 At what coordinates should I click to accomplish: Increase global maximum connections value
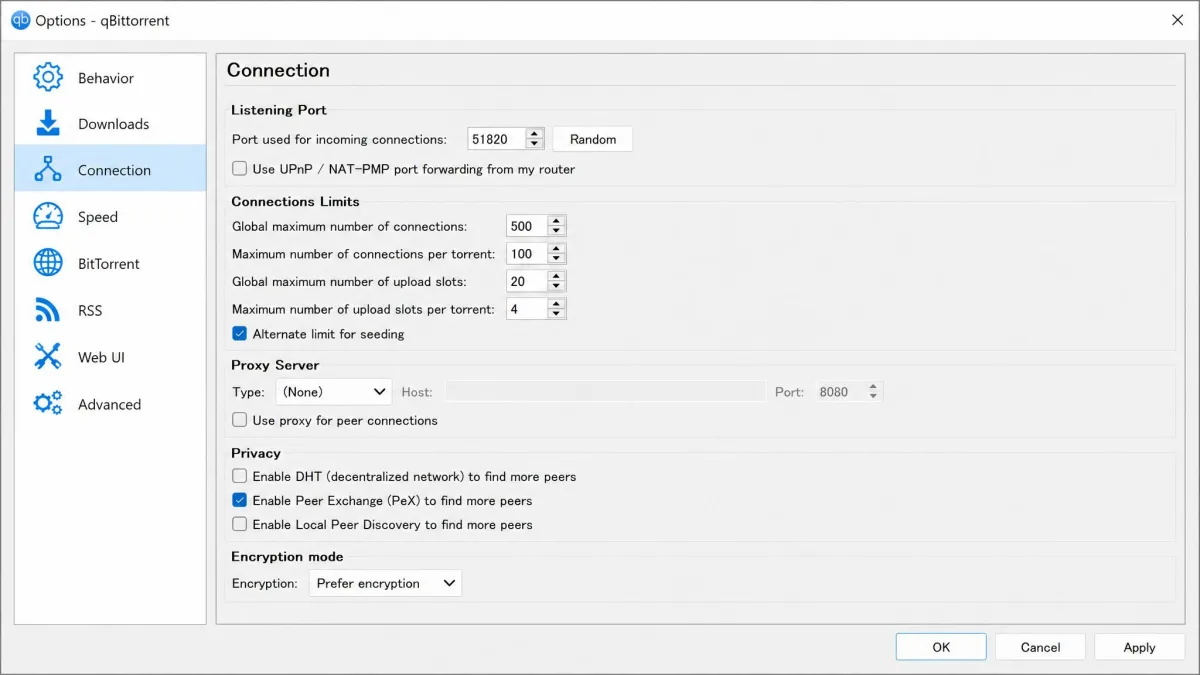pyautogui.click(x=557, y=221)
